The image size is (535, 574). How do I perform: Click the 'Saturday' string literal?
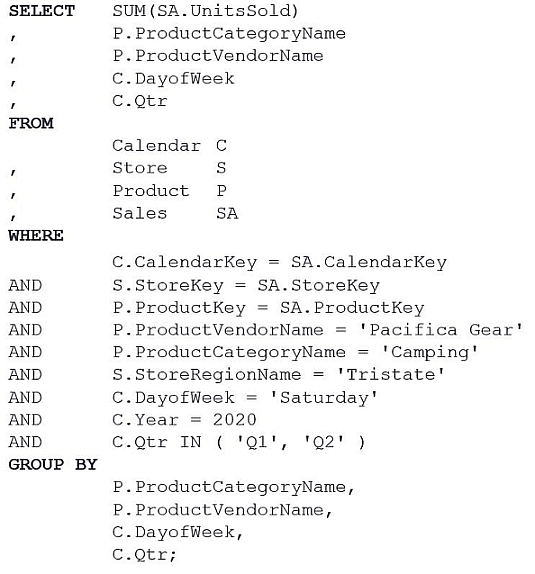click(x=323, y=398)
